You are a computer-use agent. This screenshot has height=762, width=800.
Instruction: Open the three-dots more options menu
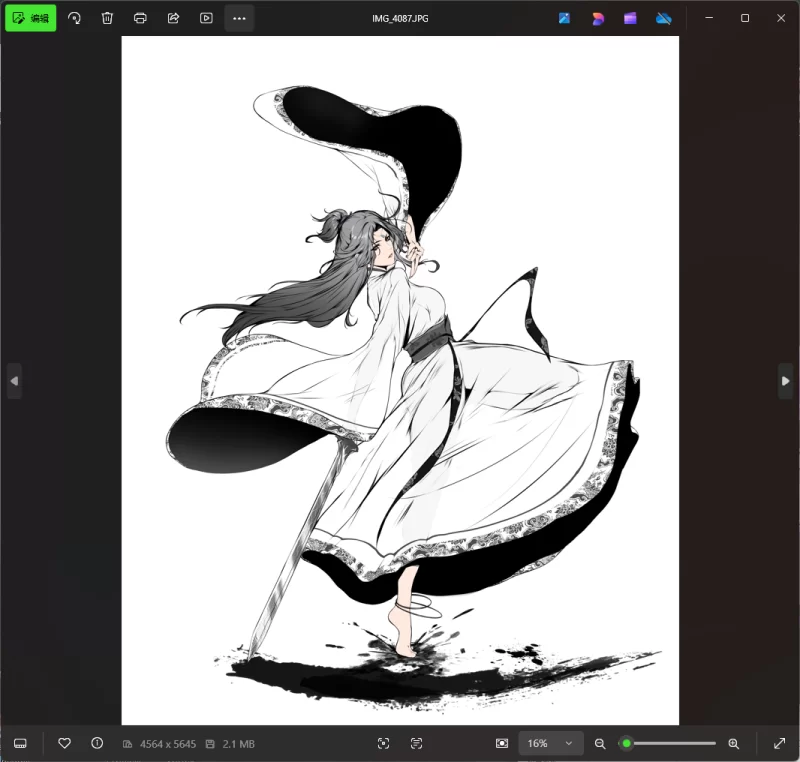tap(239, 18)
